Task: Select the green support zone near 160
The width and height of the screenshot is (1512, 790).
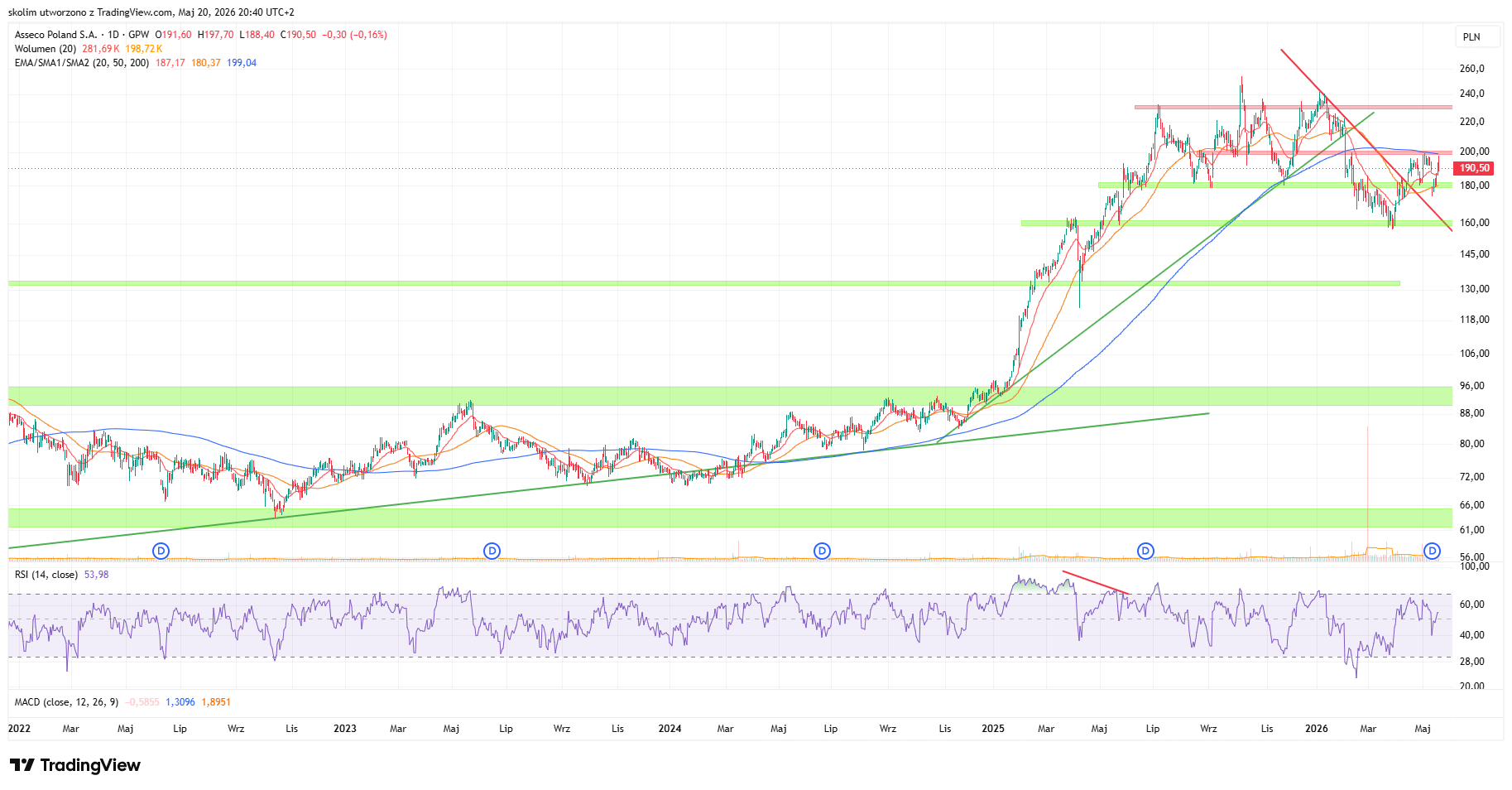Action: click(x=1236, y=223)
